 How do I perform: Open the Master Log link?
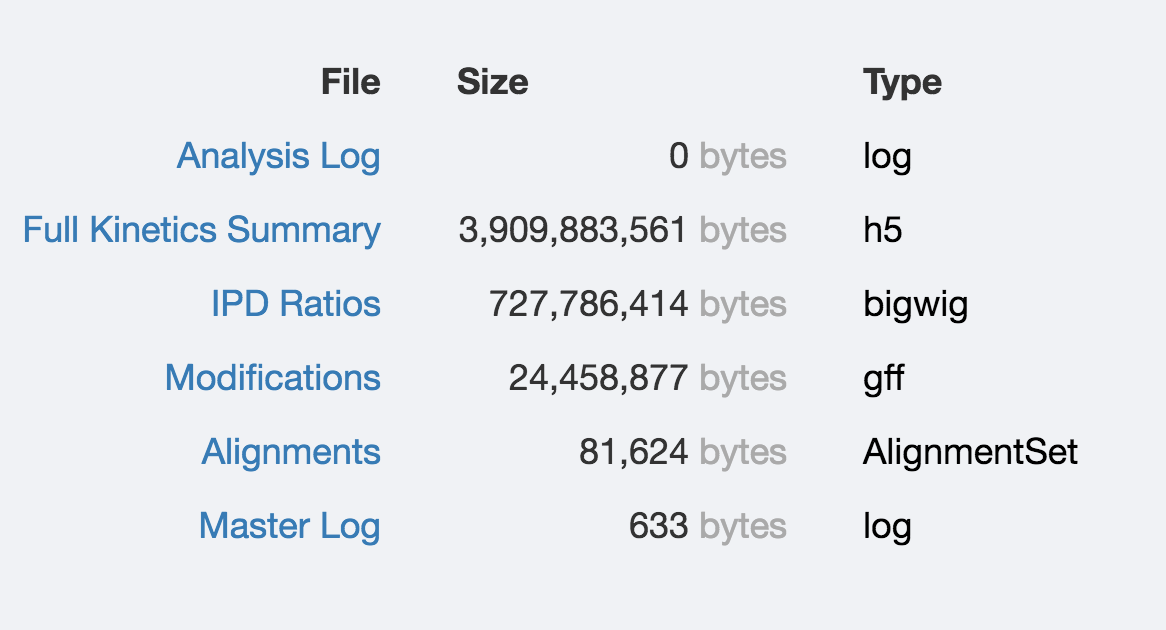coord(289,526)
